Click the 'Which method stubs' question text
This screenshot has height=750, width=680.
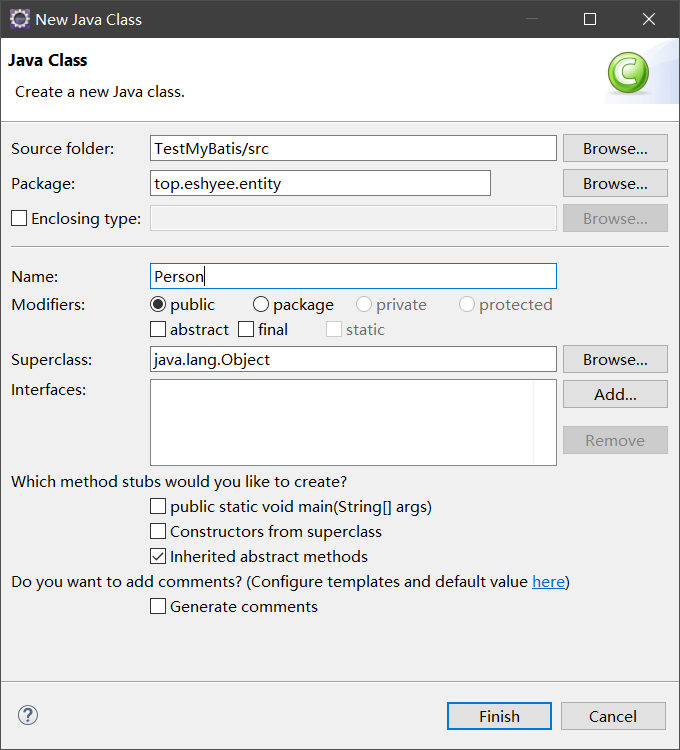point(179,481)
